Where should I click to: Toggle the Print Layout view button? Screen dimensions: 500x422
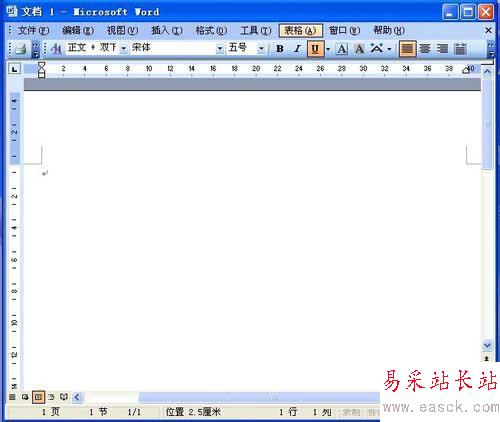pyautogui.click(x=38, y=397)
